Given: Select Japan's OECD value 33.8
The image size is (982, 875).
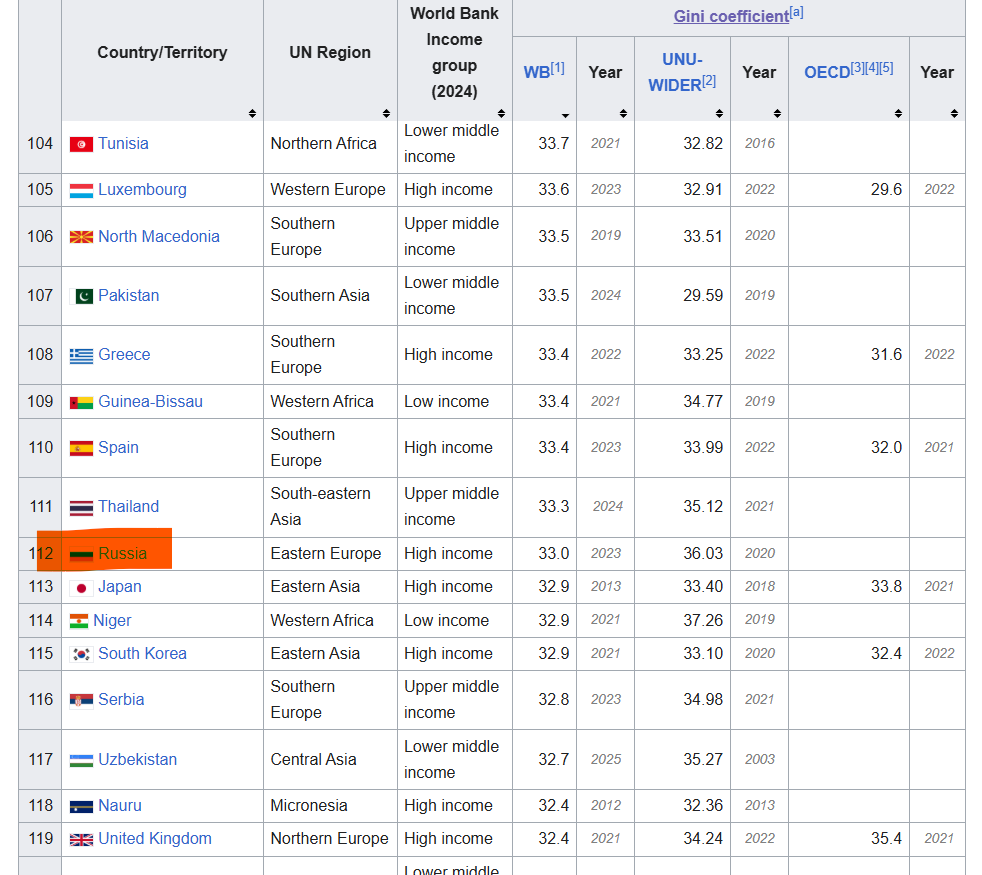Looking at the screenshot, I should click(x=886, y=587).
